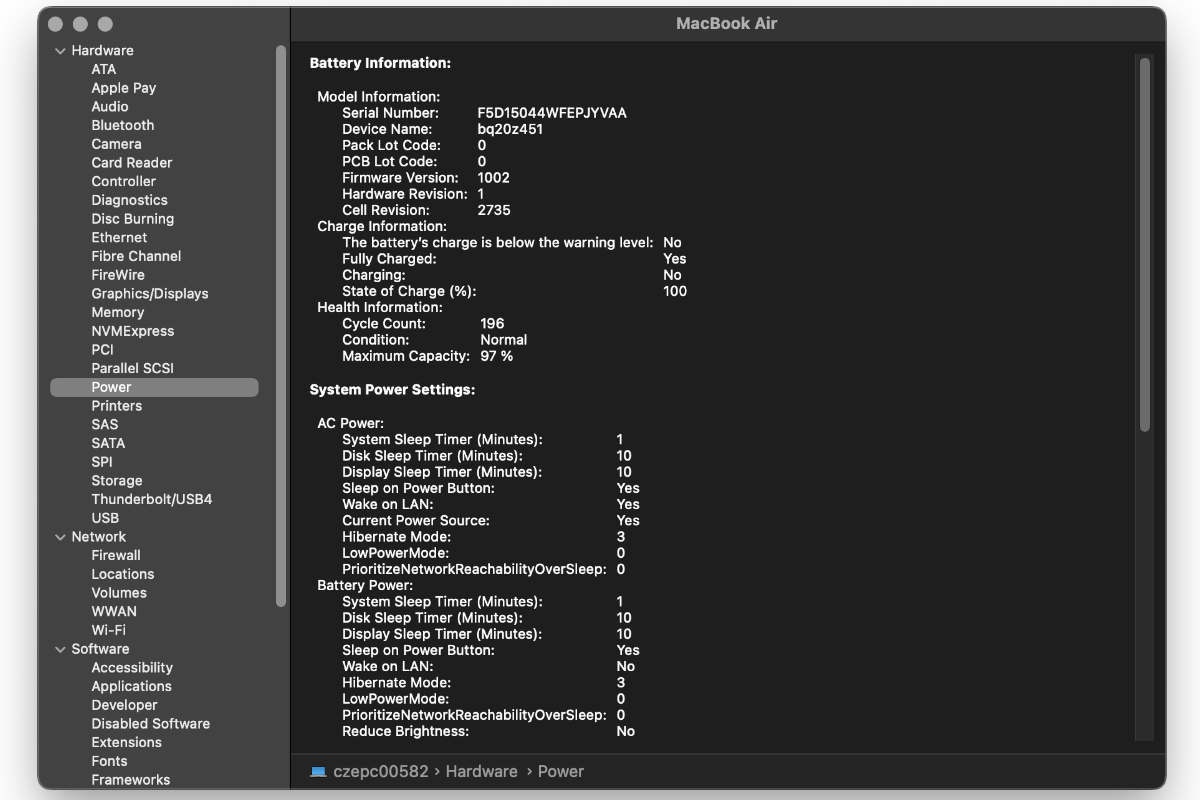The image size is (1200, 800).
Task: Click the Cycle Count value 196
Action: tap(492, 324)
